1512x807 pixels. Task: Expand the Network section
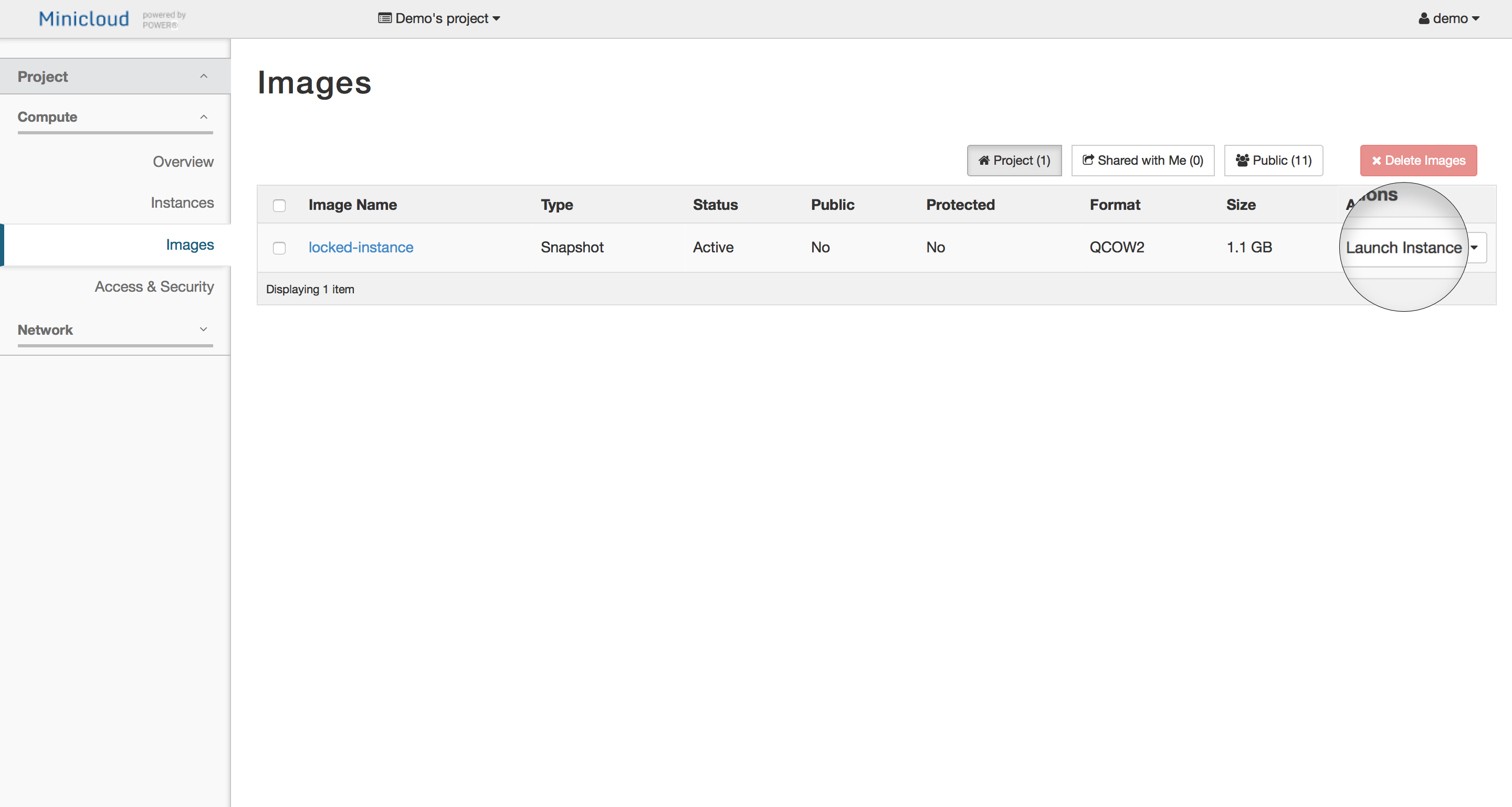coord(203,330)
